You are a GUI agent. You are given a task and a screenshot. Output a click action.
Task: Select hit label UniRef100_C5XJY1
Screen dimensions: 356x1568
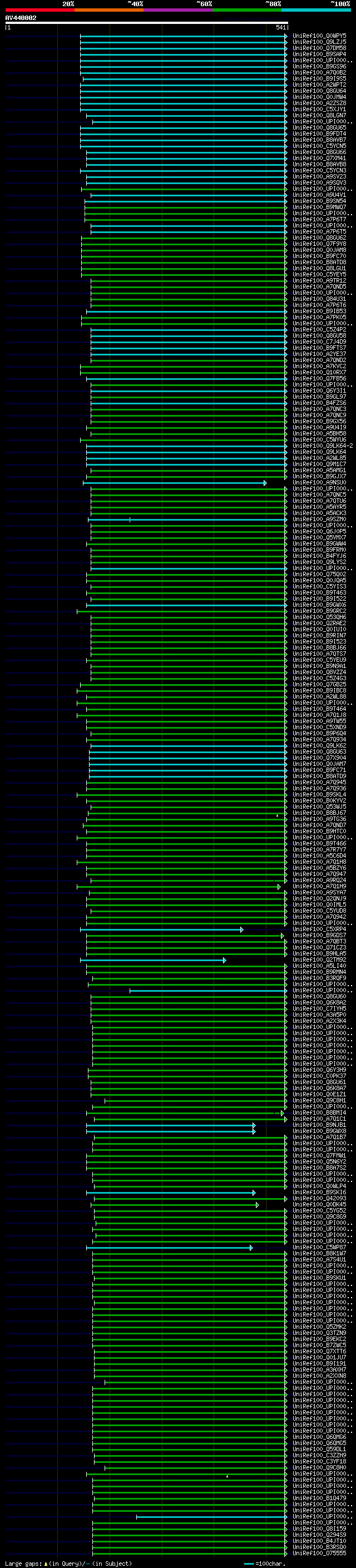319,110
